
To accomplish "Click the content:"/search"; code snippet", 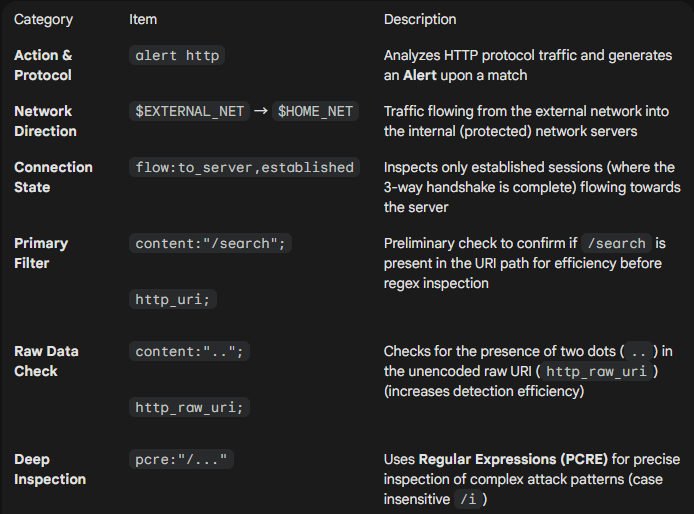I will pos(210,244).
